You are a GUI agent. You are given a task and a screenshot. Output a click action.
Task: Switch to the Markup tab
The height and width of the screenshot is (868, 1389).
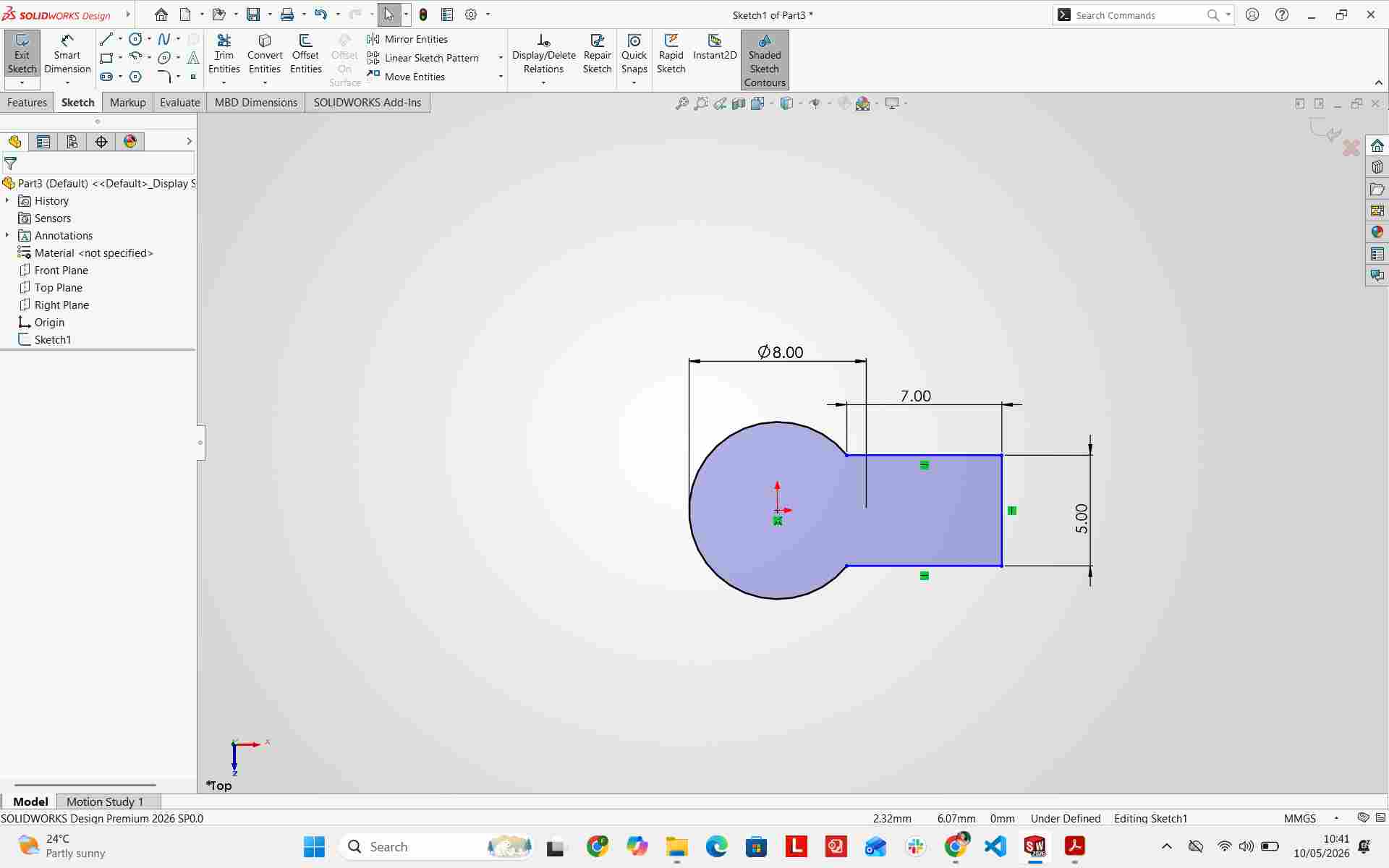pyautogui.click(x=127, y=103)
